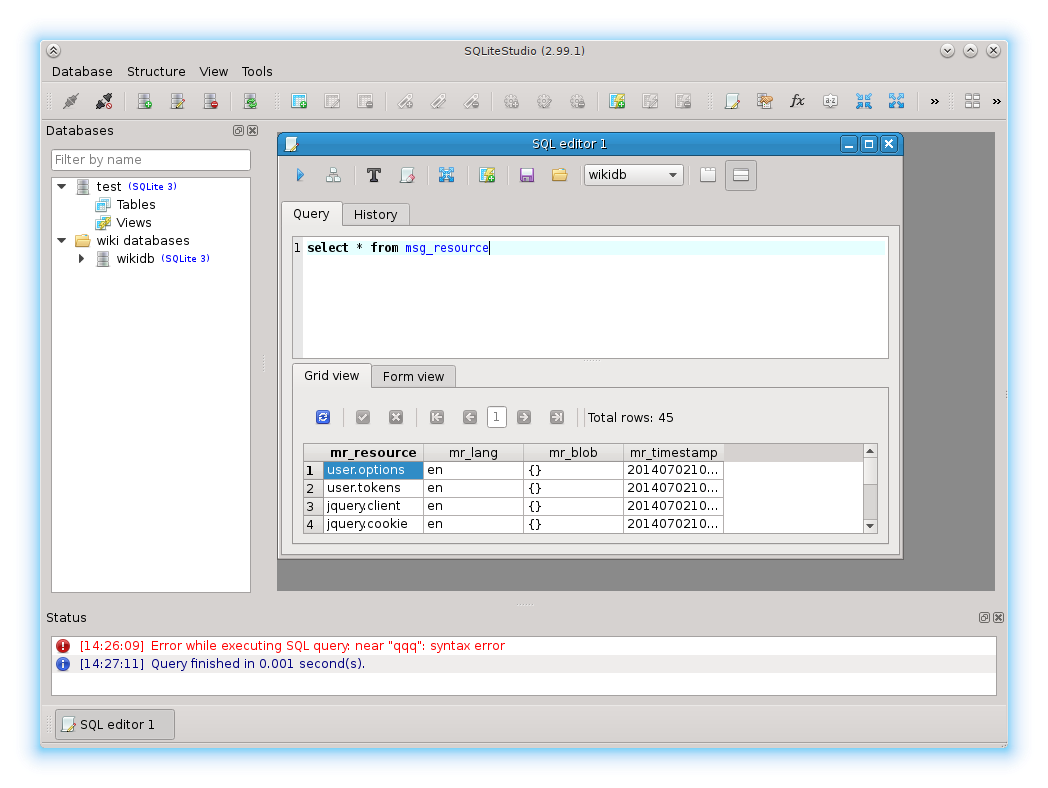Click the create view icon in main toolbar

click(617, 101)
